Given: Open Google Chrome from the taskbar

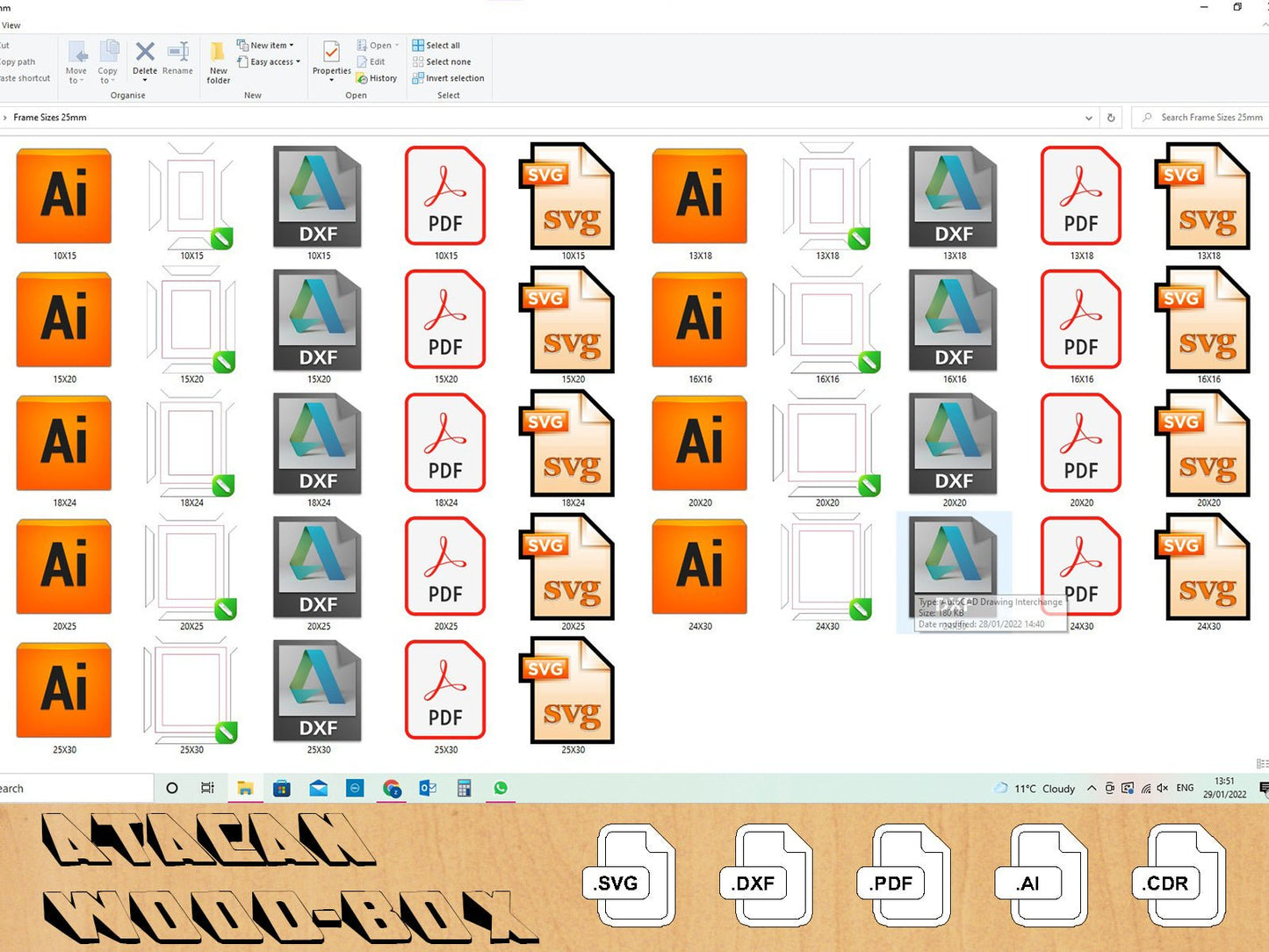Looking at the screenshot, I should (x=392, y=789).
